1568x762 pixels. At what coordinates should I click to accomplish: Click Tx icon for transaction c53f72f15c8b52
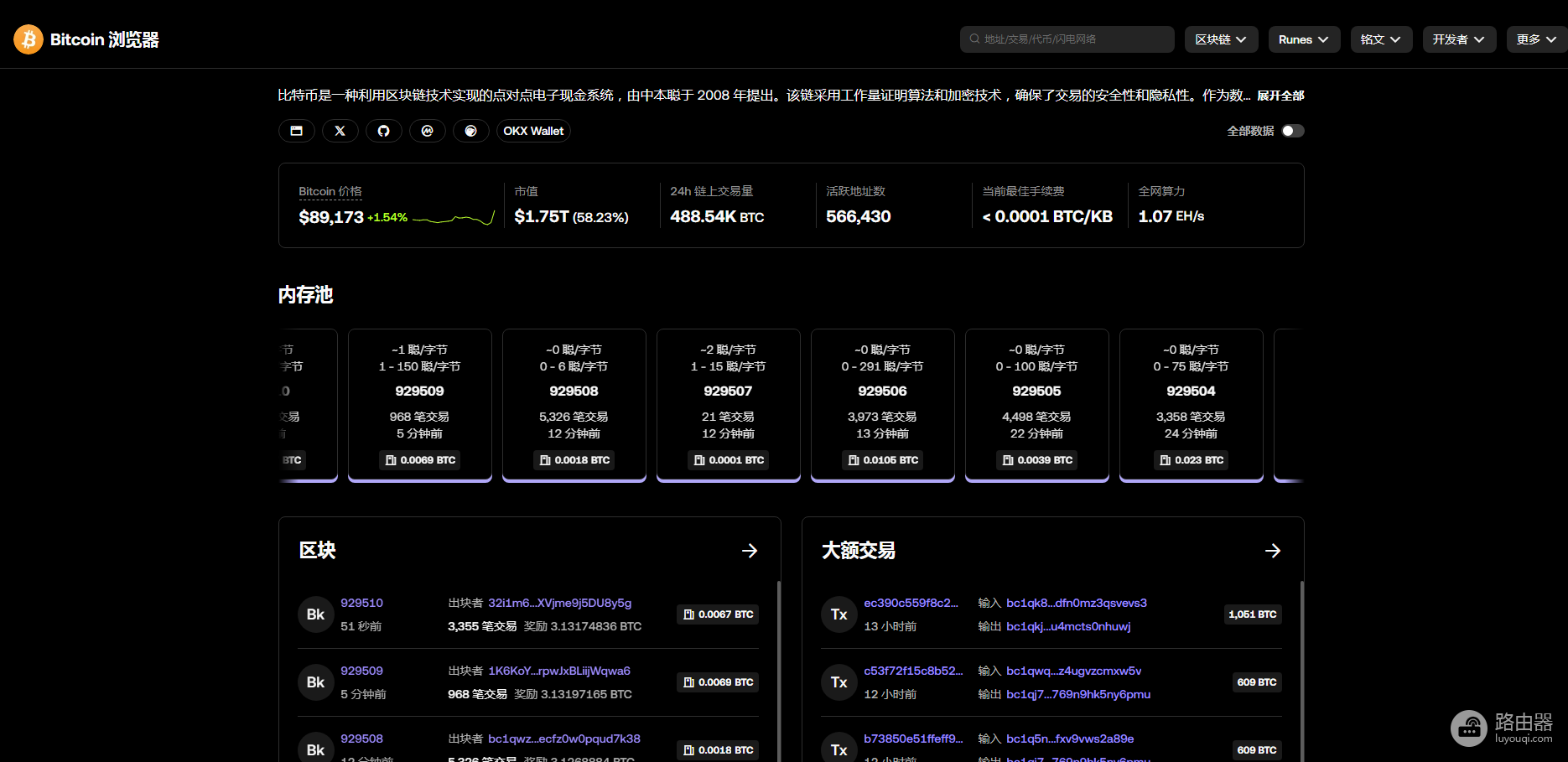tap(839, 682)
